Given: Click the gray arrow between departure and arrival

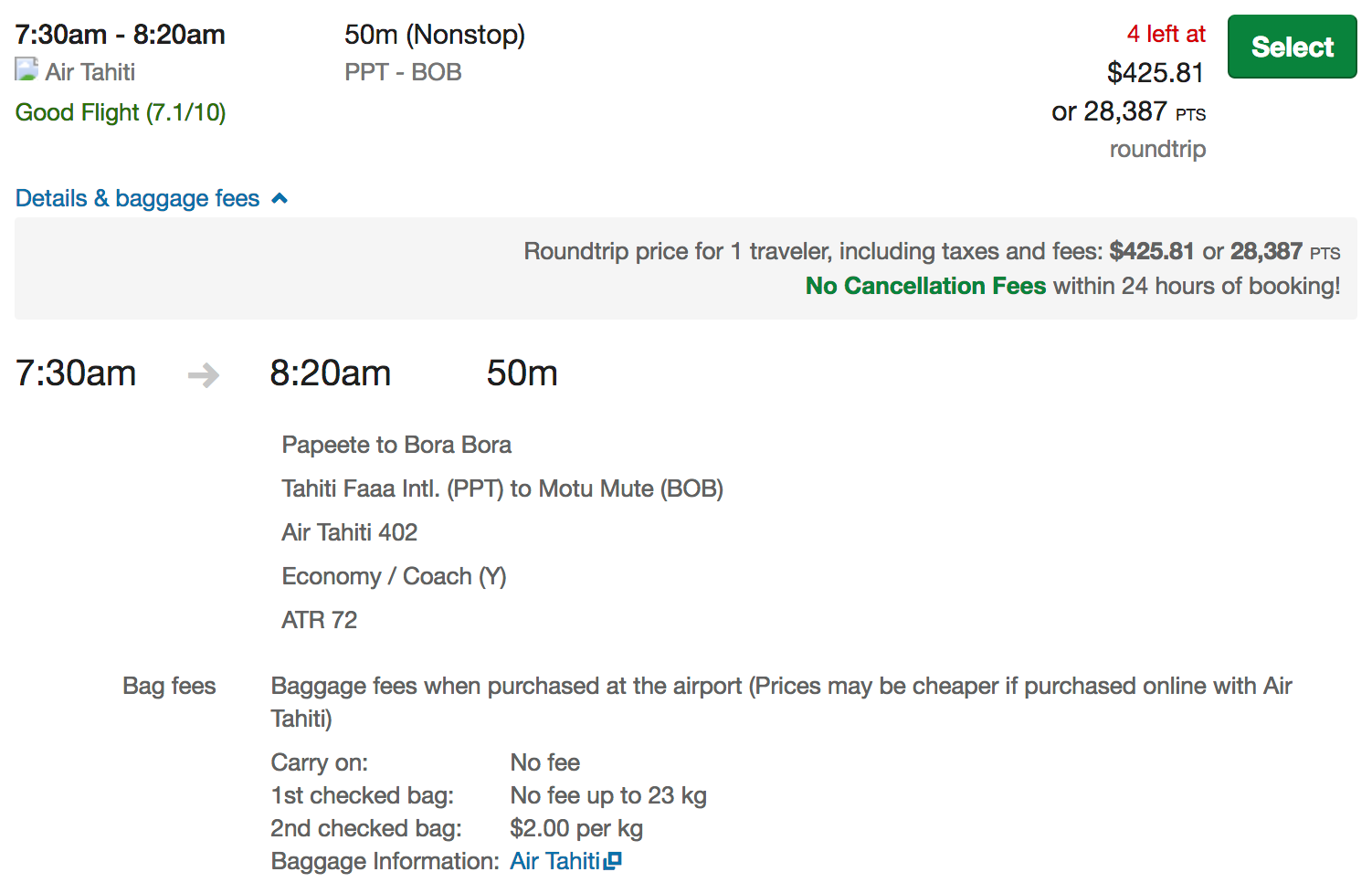Looking at the screenshot, I should [203, 374].
